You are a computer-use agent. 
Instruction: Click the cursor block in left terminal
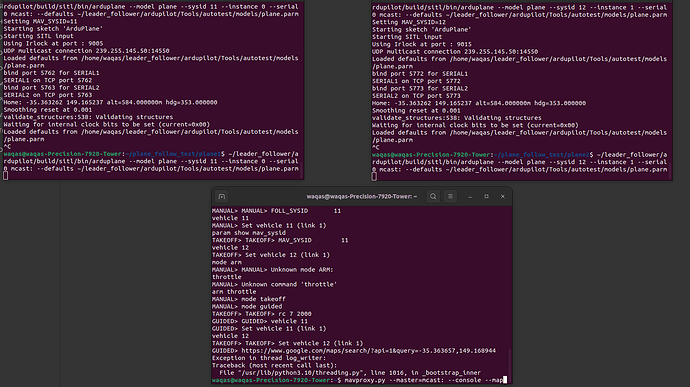[x=5, y=176]
